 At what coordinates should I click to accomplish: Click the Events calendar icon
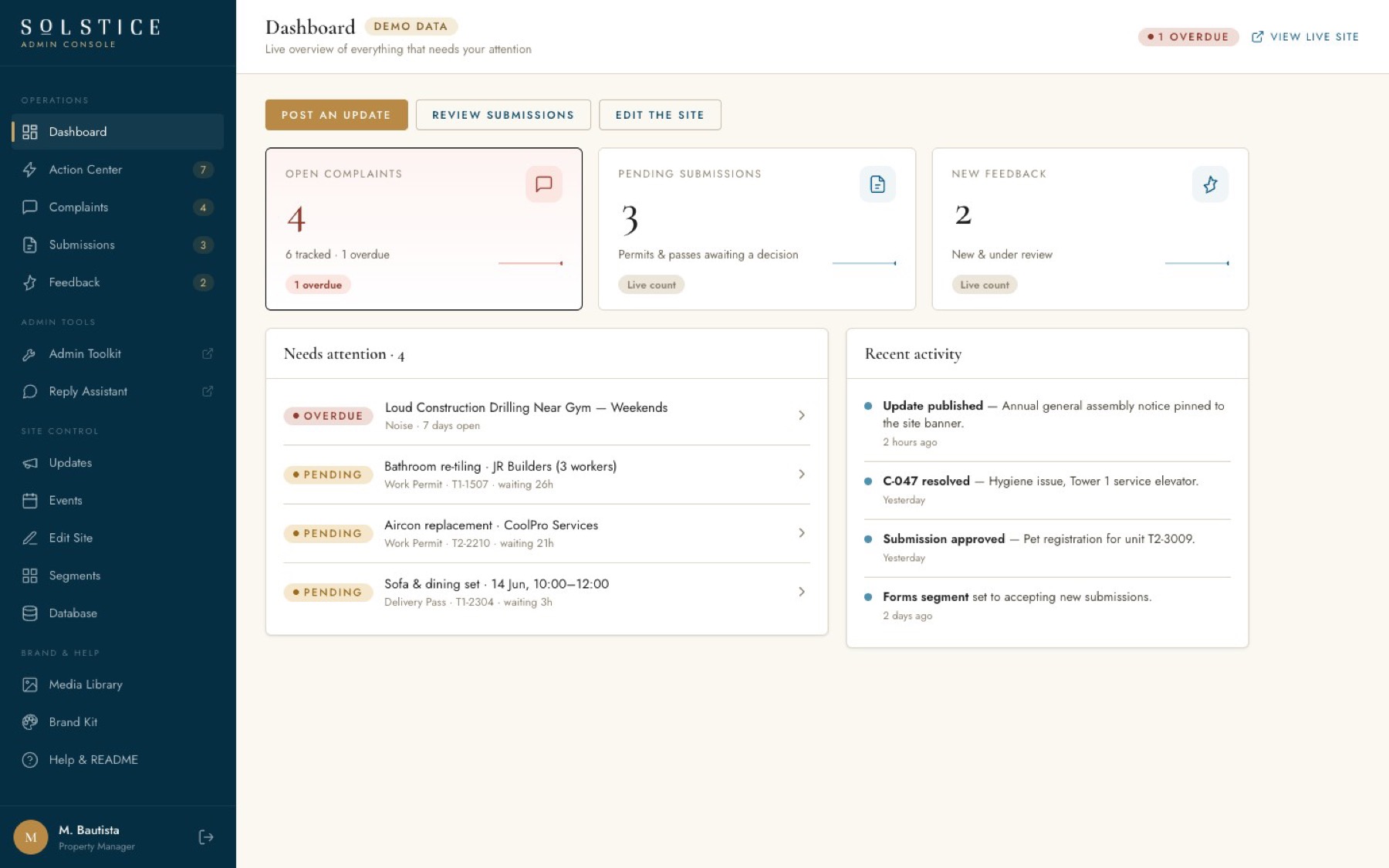(30, 501)
